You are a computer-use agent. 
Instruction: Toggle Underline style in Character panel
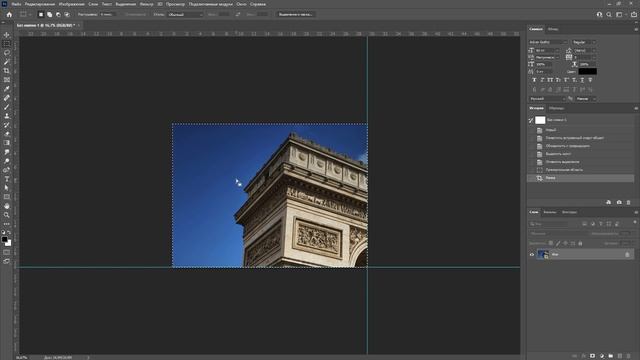point(582,80)
